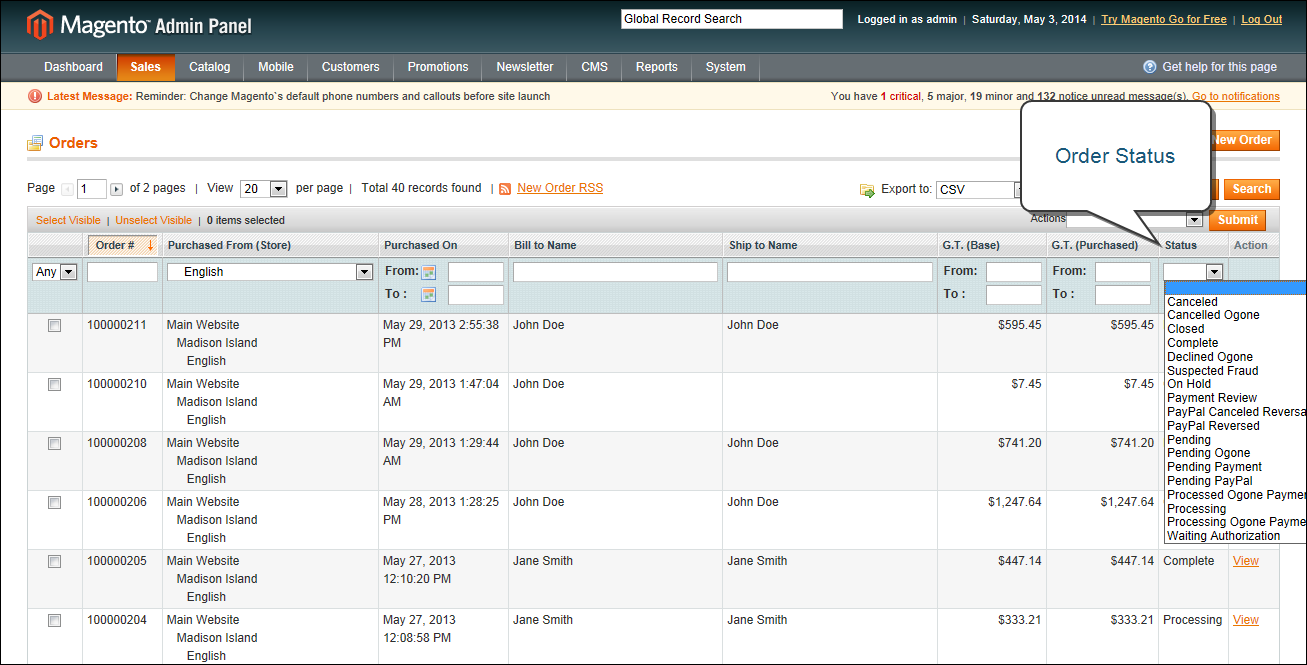Image resolution: width=1307 pixels, height=665 pixels.
Task: Open the English store filter dropdown
Action: (x=270, y=272)
